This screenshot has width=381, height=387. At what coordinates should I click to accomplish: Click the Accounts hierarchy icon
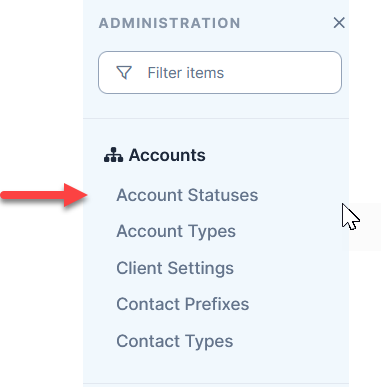coord(113,155)
